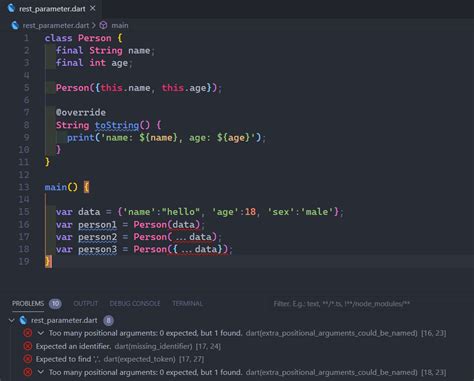
Task: Click the error icon beside 'Expected an identifier'
Action: (28, 346)
